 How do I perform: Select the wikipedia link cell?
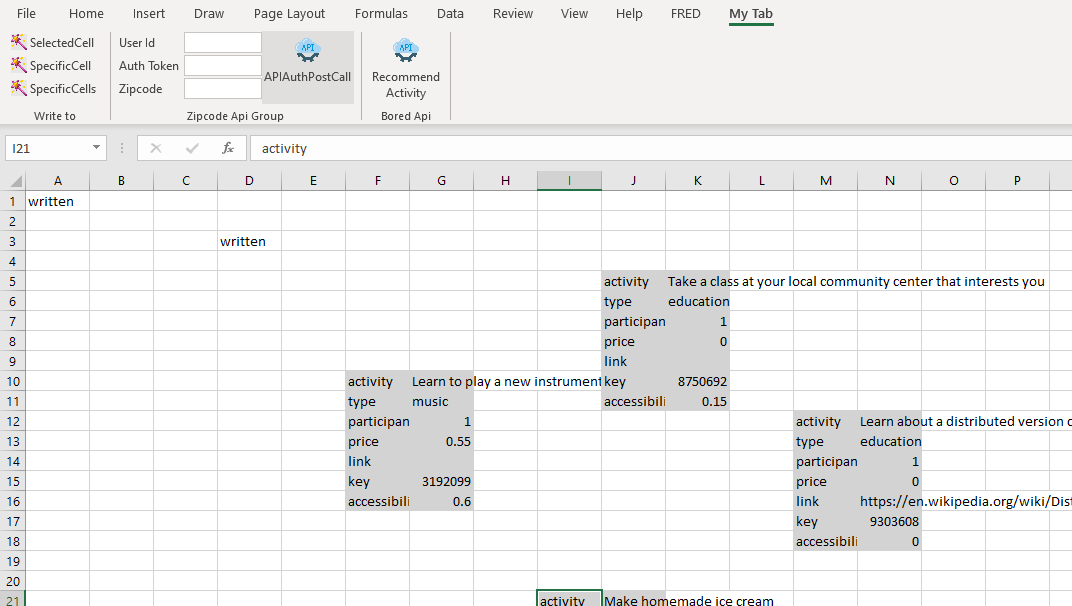(889, 501)
